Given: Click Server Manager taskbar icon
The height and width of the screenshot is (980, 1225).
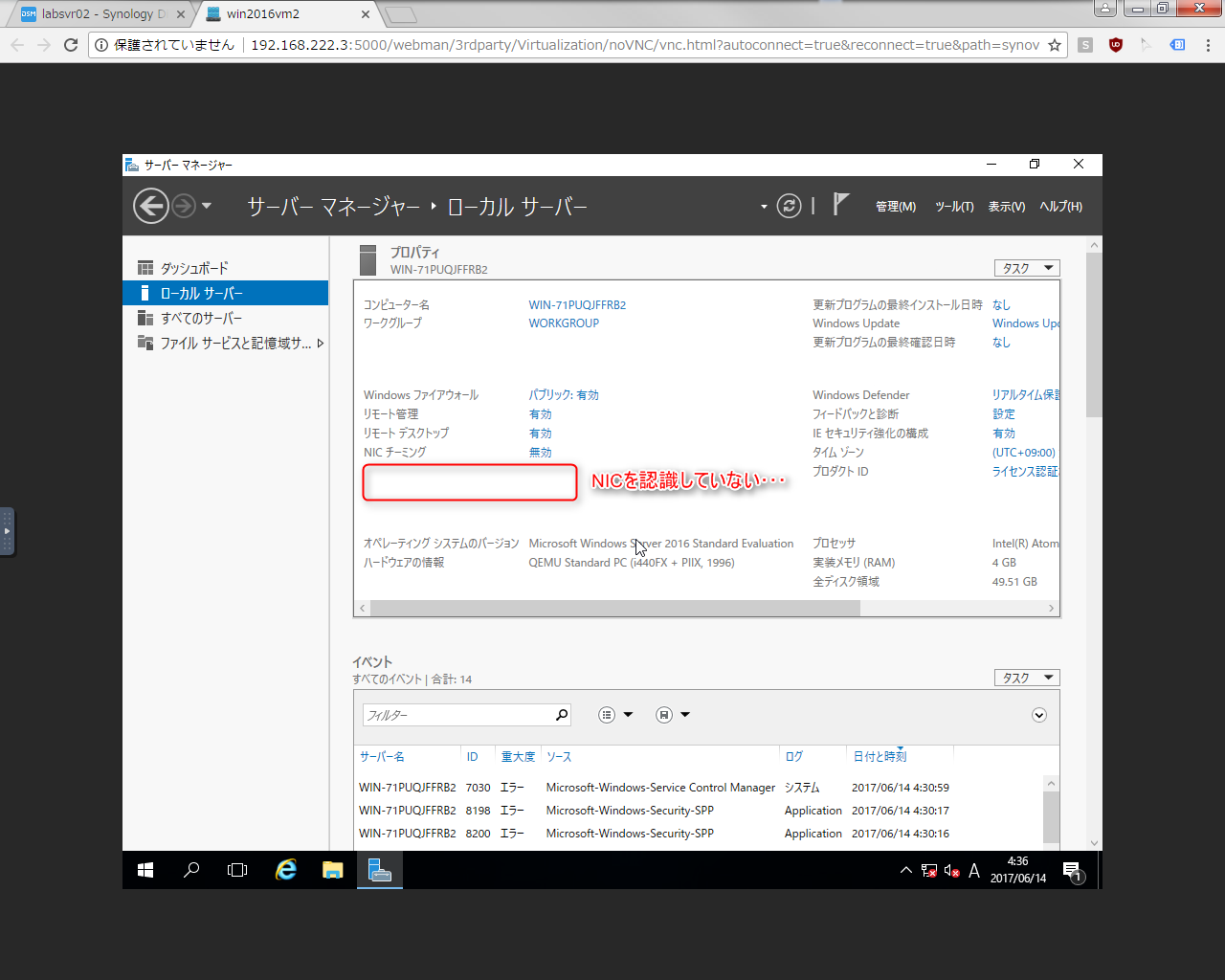Looking at the screenshot, I should tap(380, 870).
